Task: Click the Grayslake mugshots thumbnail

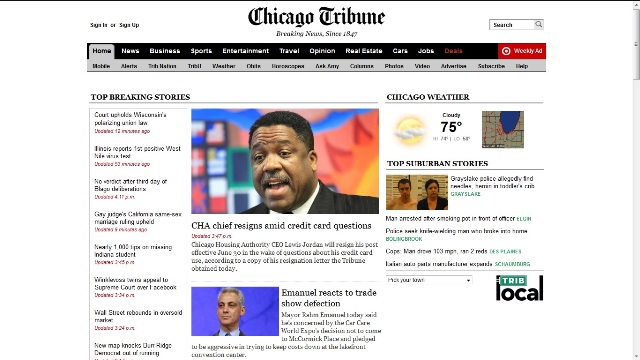Action: [417, 192]
